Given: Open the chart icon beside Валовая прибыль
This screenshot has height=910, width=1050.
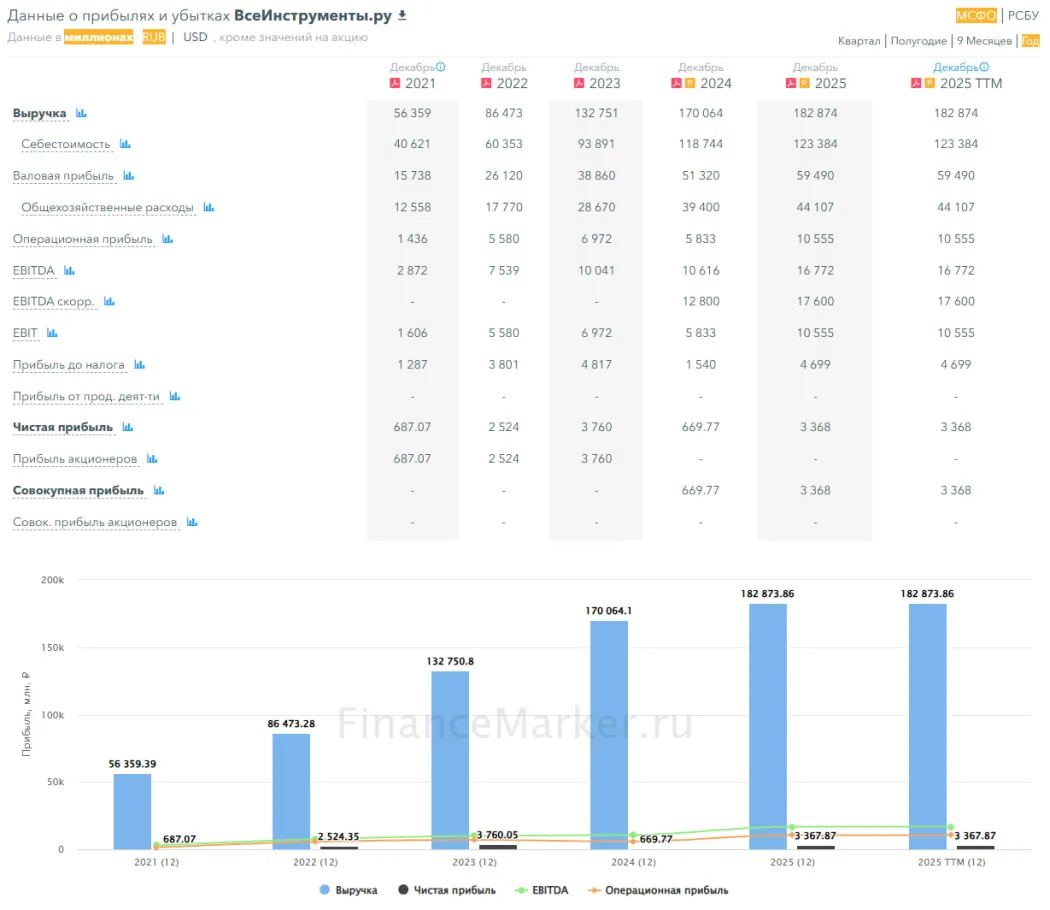Looking at the screenshot, I should pos(128,176).
